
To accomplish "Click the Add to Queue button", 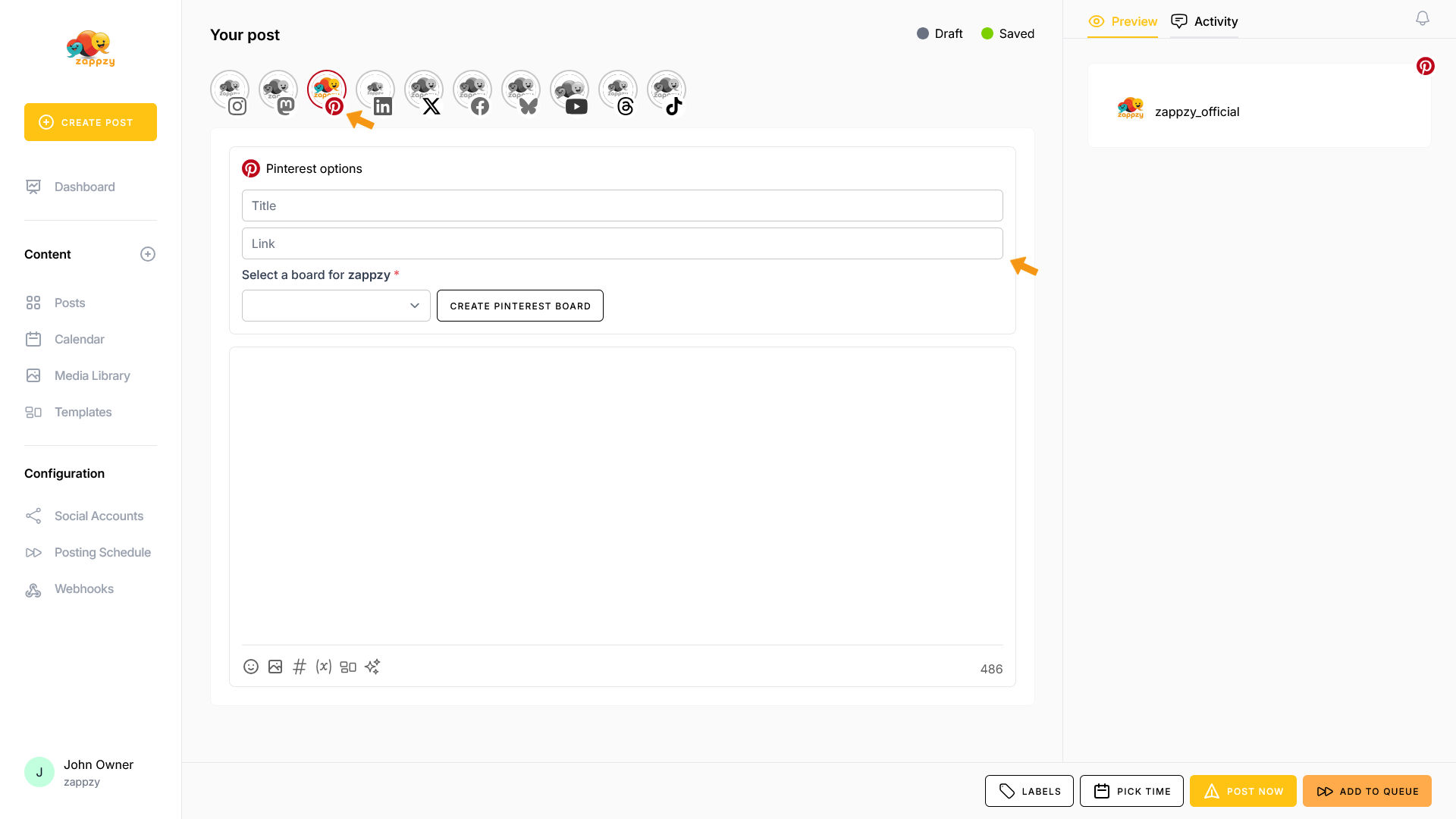I will coord(1367,791).
